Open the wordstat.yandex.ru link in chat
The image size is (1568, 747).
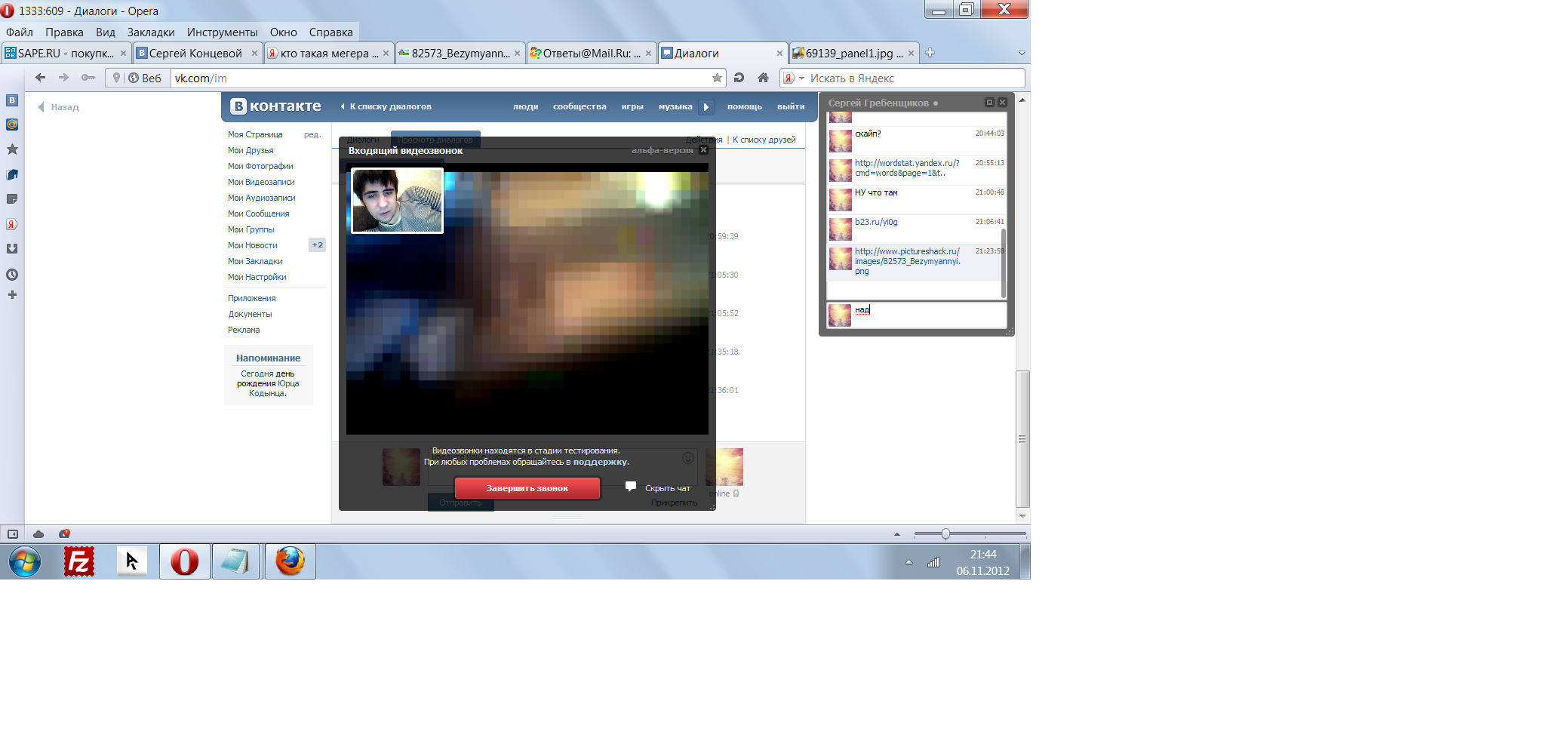click(x=907, y=168)
